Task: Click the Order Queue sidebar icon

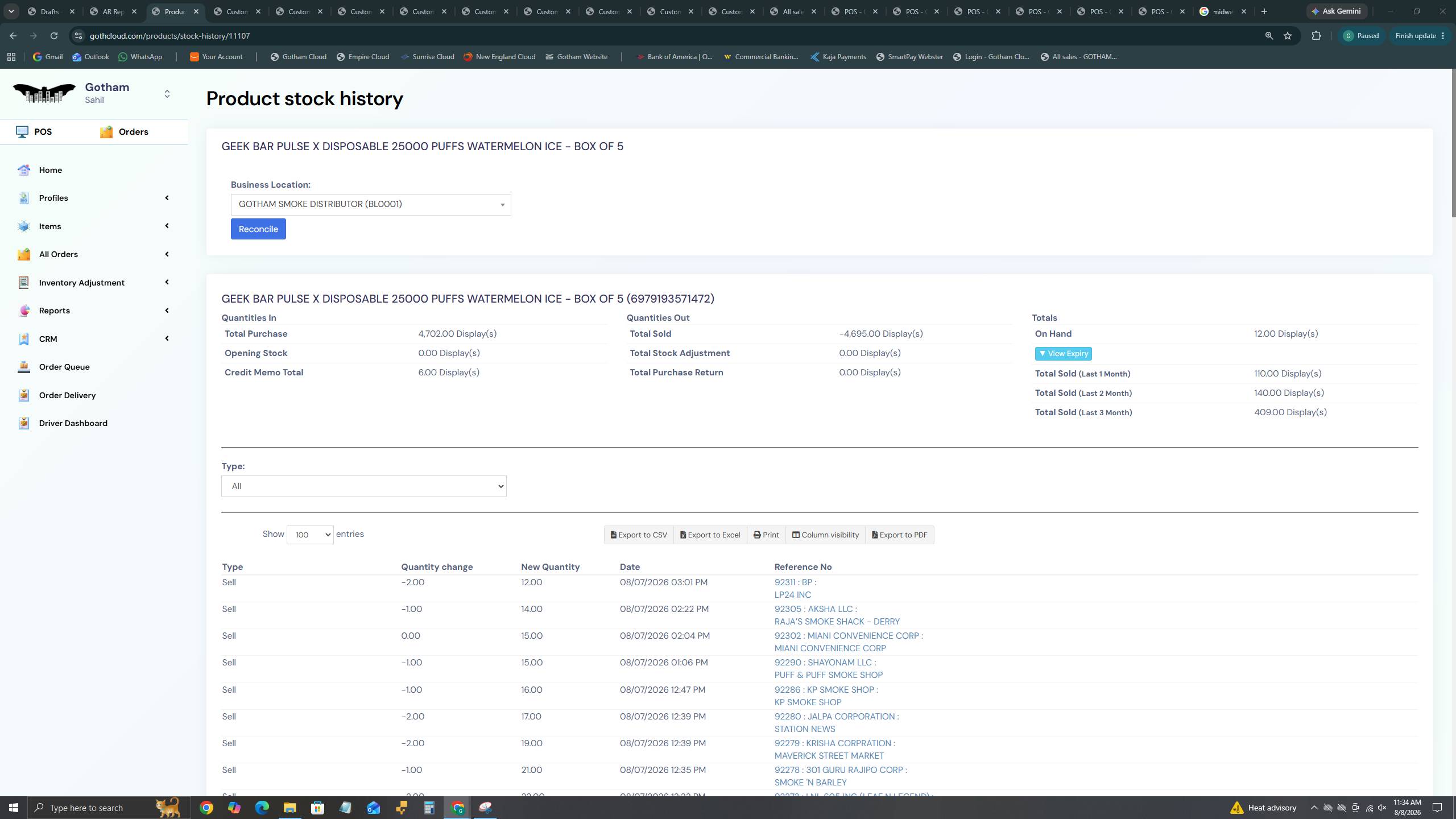Action: (23, 367)
